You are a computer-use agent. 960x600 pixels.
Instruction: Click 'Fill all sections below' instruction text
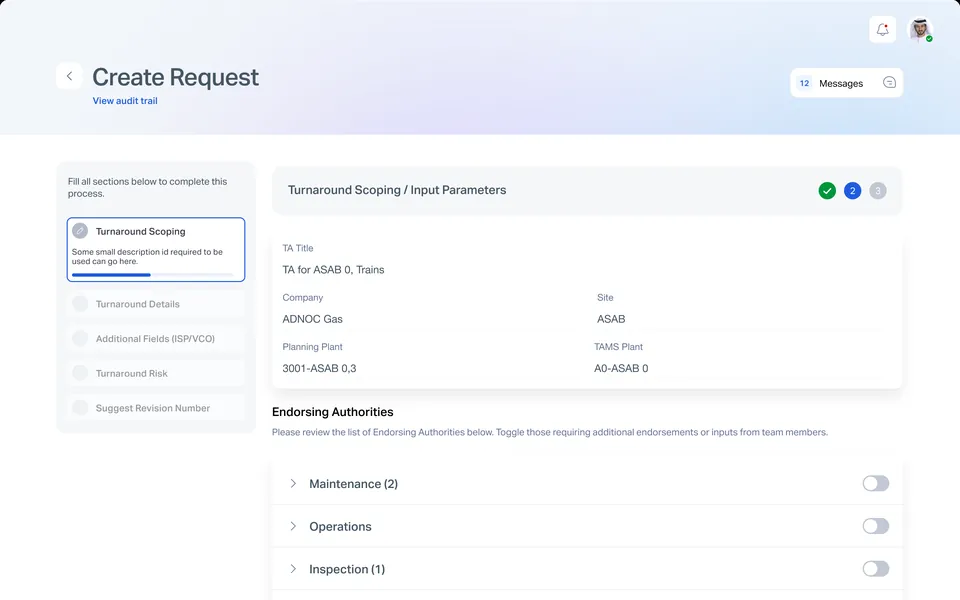point(147,187)
